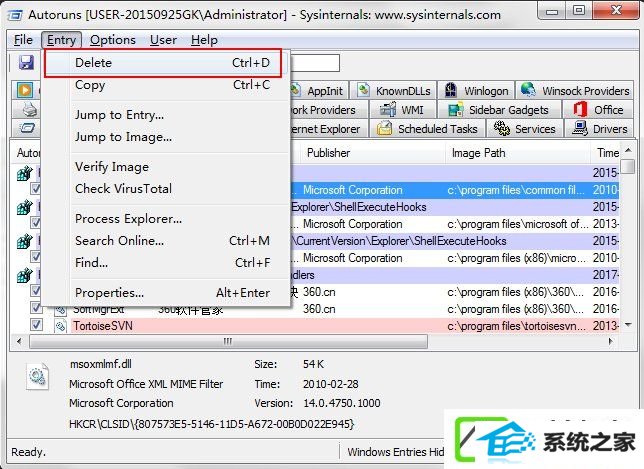The width and height of the screenshot is (644, 469).
Task: Select Search Online menu item
Action: pos(166,241)
